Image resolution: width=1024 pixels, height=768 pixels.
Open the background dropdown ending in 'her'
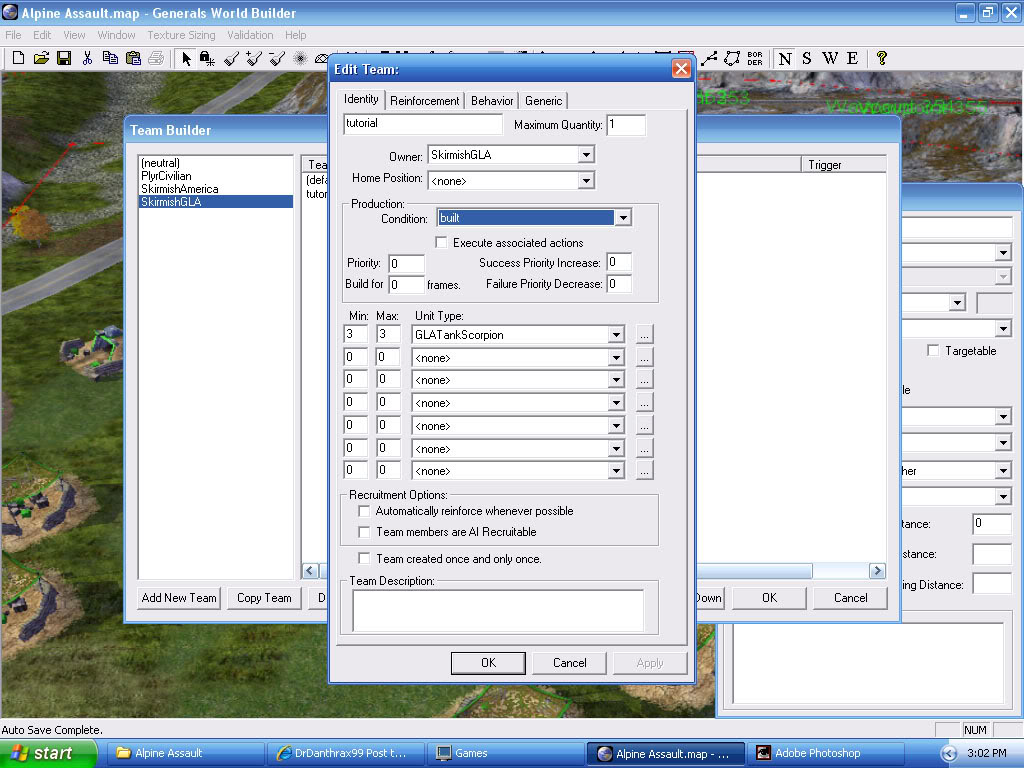click(x=1003, y=471)
